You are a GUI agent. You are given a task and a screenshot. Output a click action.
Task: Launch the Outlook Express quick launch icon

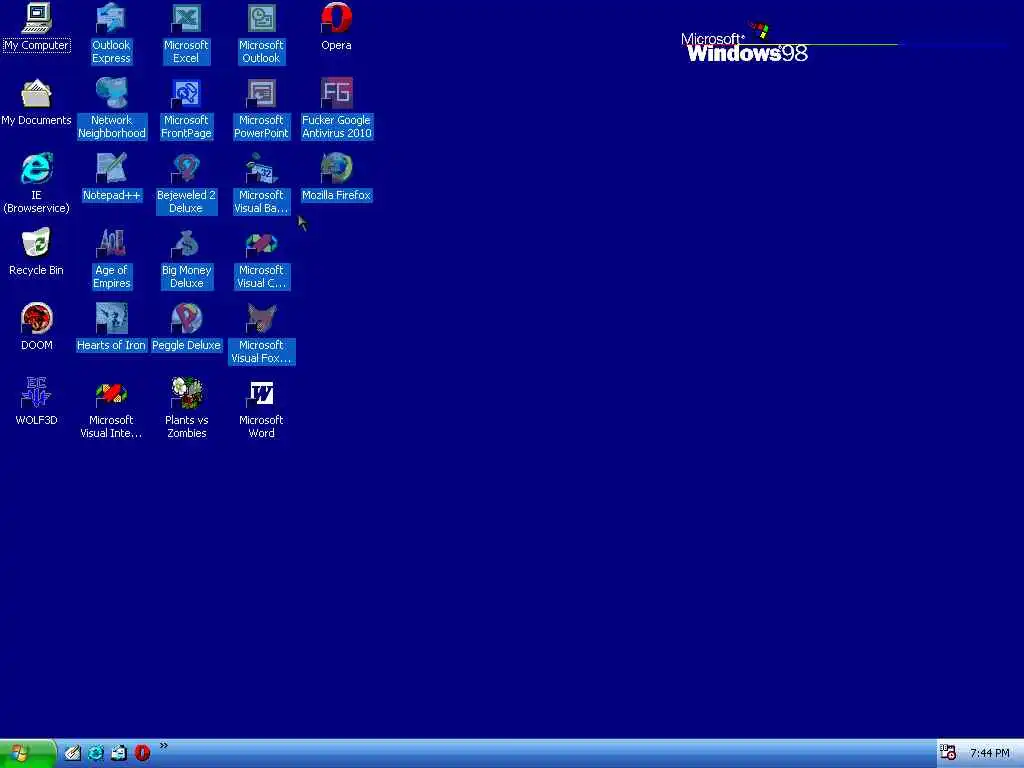coord(119,754)
